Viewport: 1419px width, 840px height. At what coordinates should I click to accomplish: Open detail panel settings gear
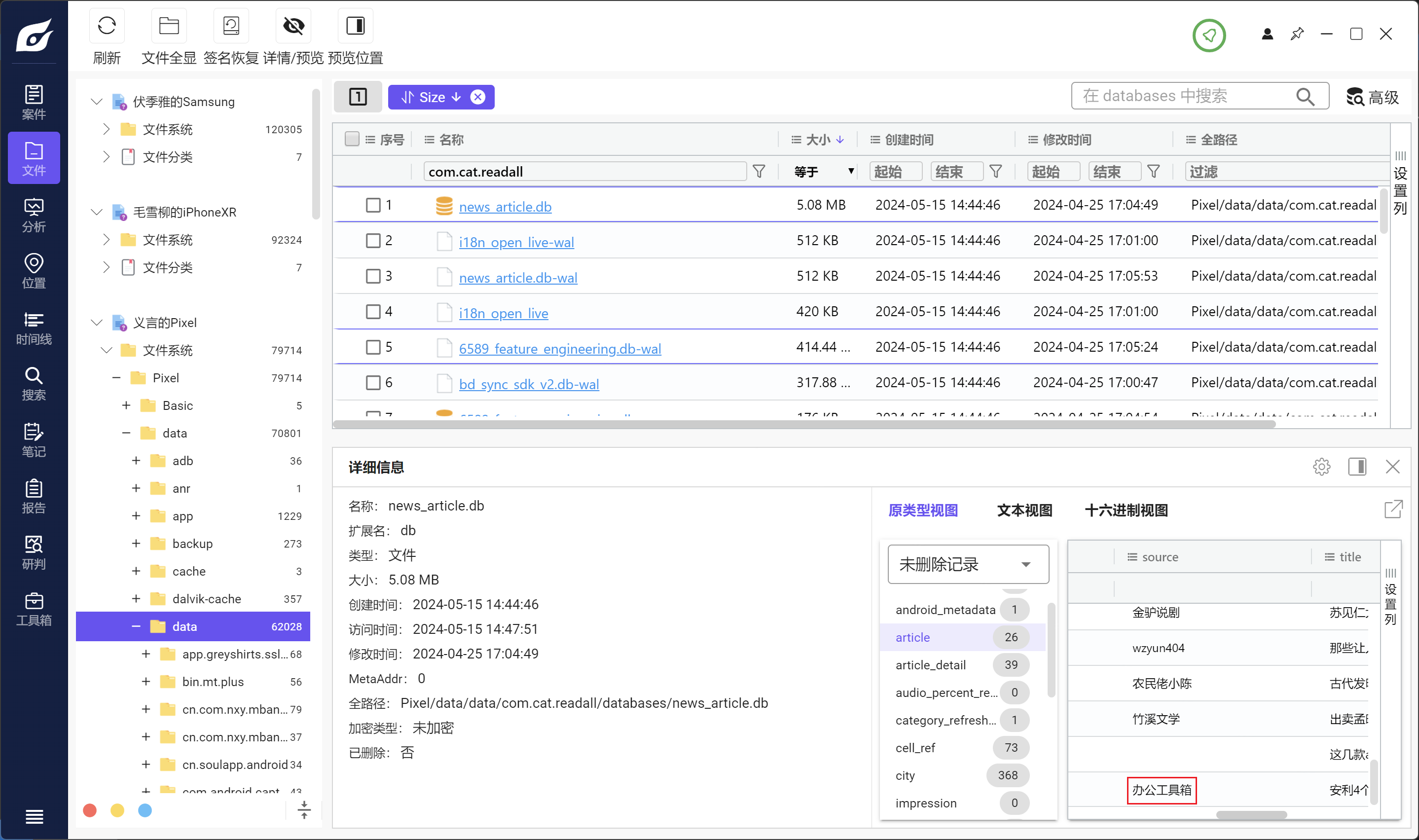coord(1321,467)
